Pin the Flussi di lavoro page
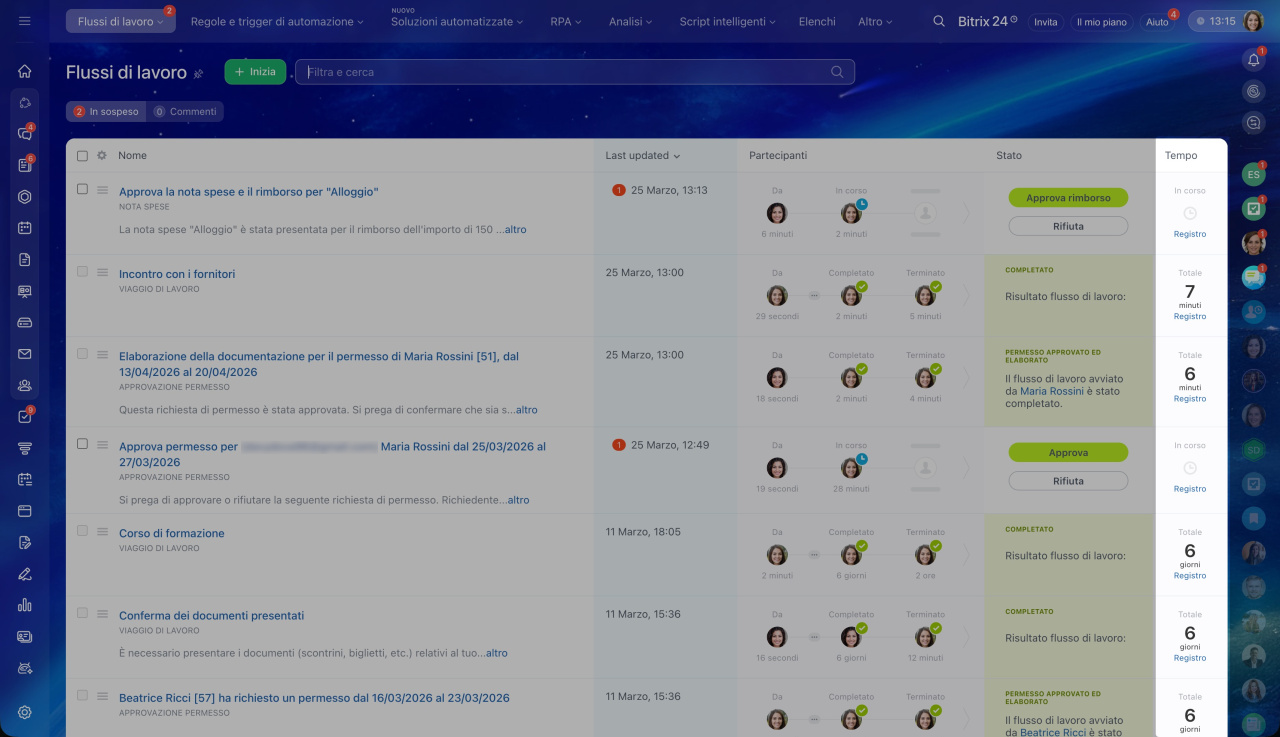Viewport: 1280px width, 737px height. pos(198,73)
